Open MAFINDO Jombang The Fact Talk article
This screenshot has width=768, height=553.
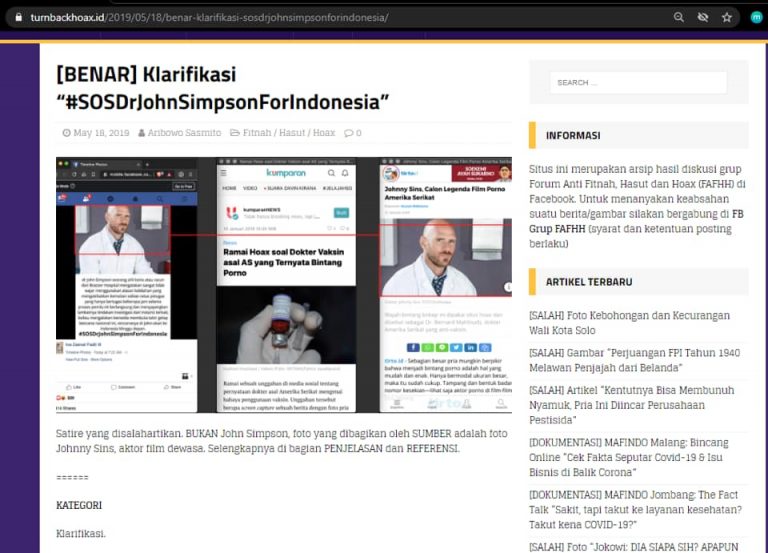tap(636, 510)
